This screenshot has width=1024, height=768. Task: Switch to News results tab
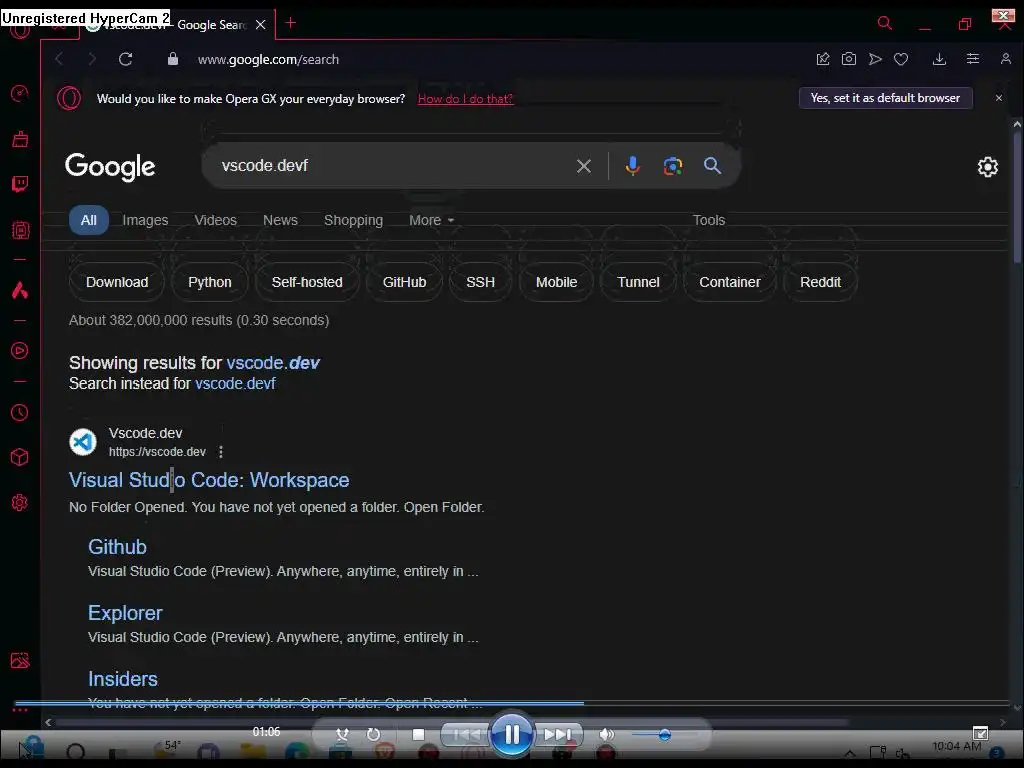[x=280, y=221]
